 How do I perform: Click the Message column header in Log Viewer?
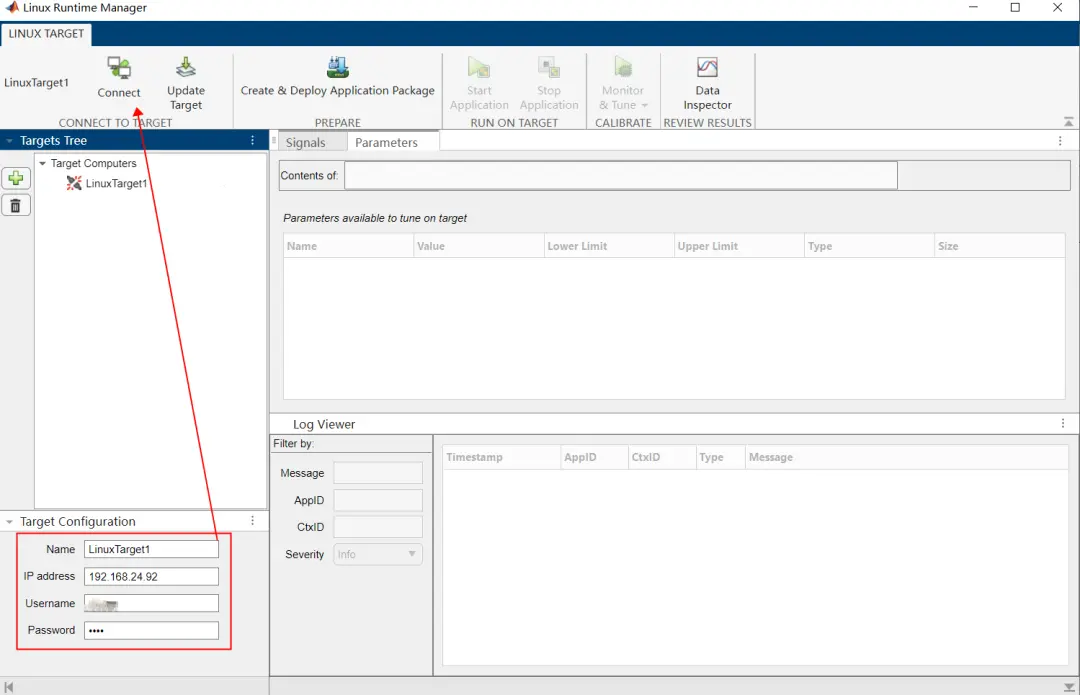[x=906, y=457]
